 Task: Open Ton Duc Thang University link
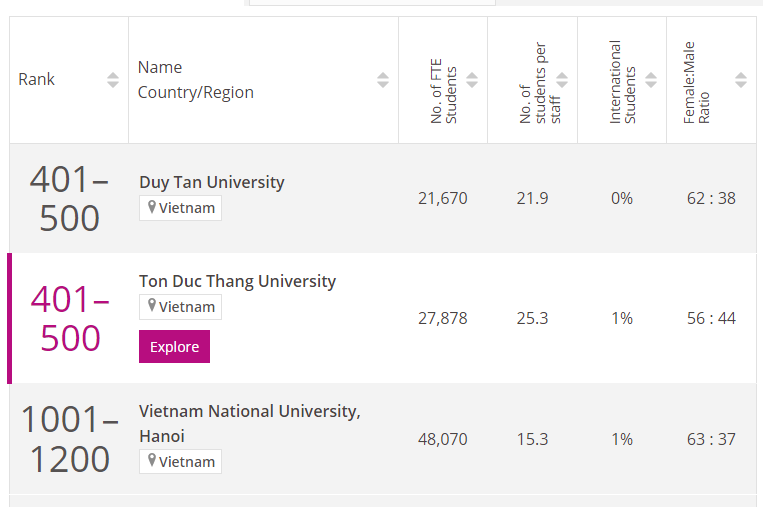237,281
